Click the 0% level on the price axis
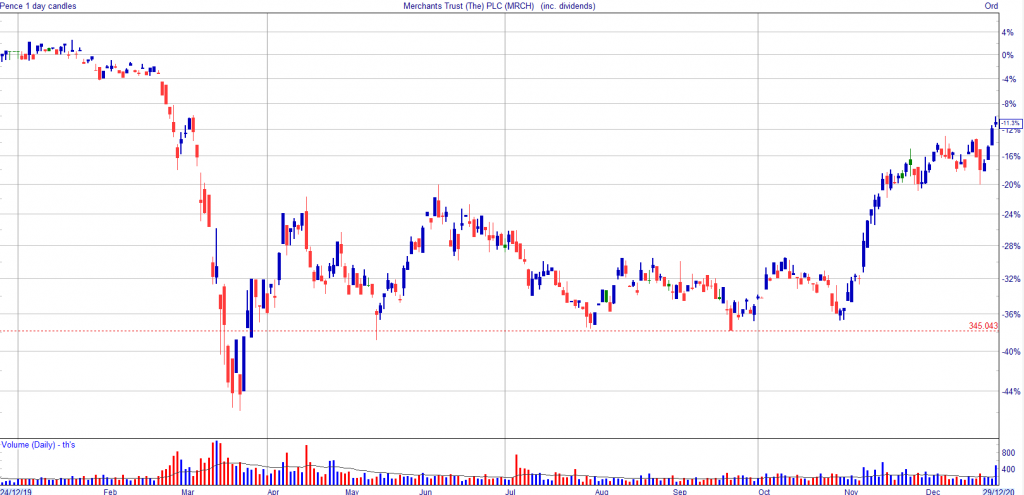Image resolution: width=1024 pixels, height=495 pixels. coord(1007,55)
